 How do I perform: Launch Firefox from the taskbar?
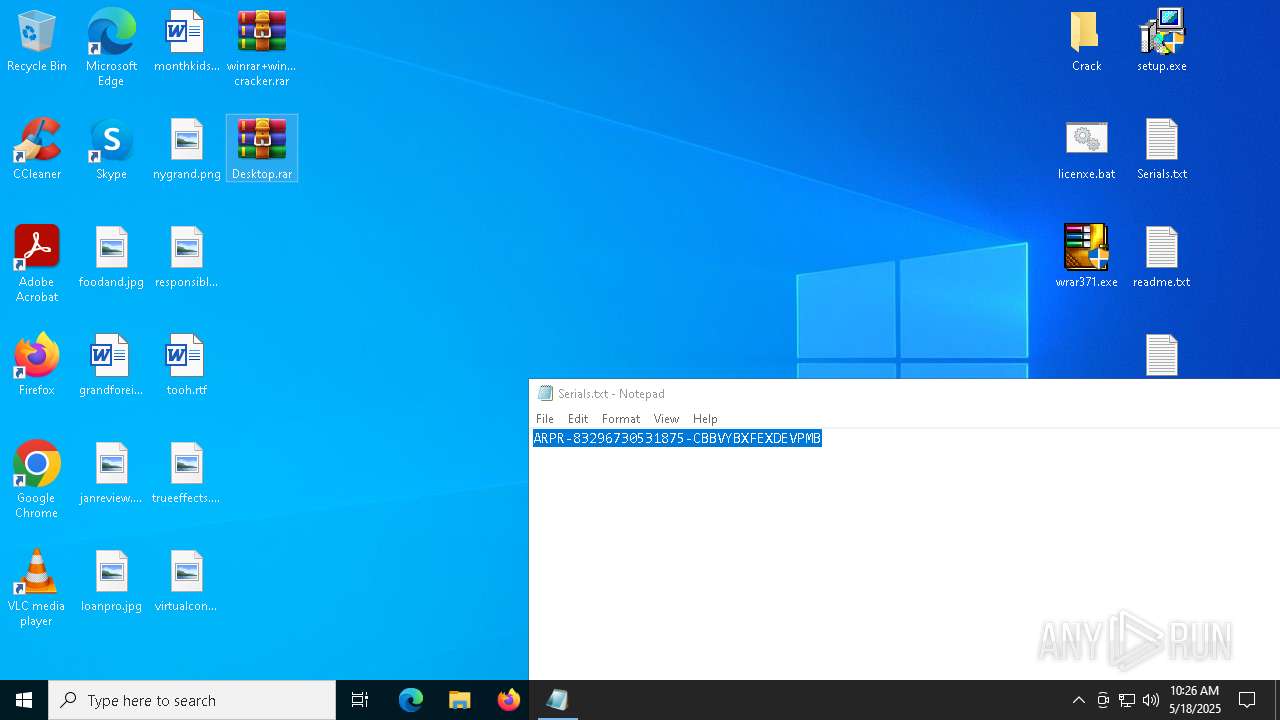click(509, 700)
